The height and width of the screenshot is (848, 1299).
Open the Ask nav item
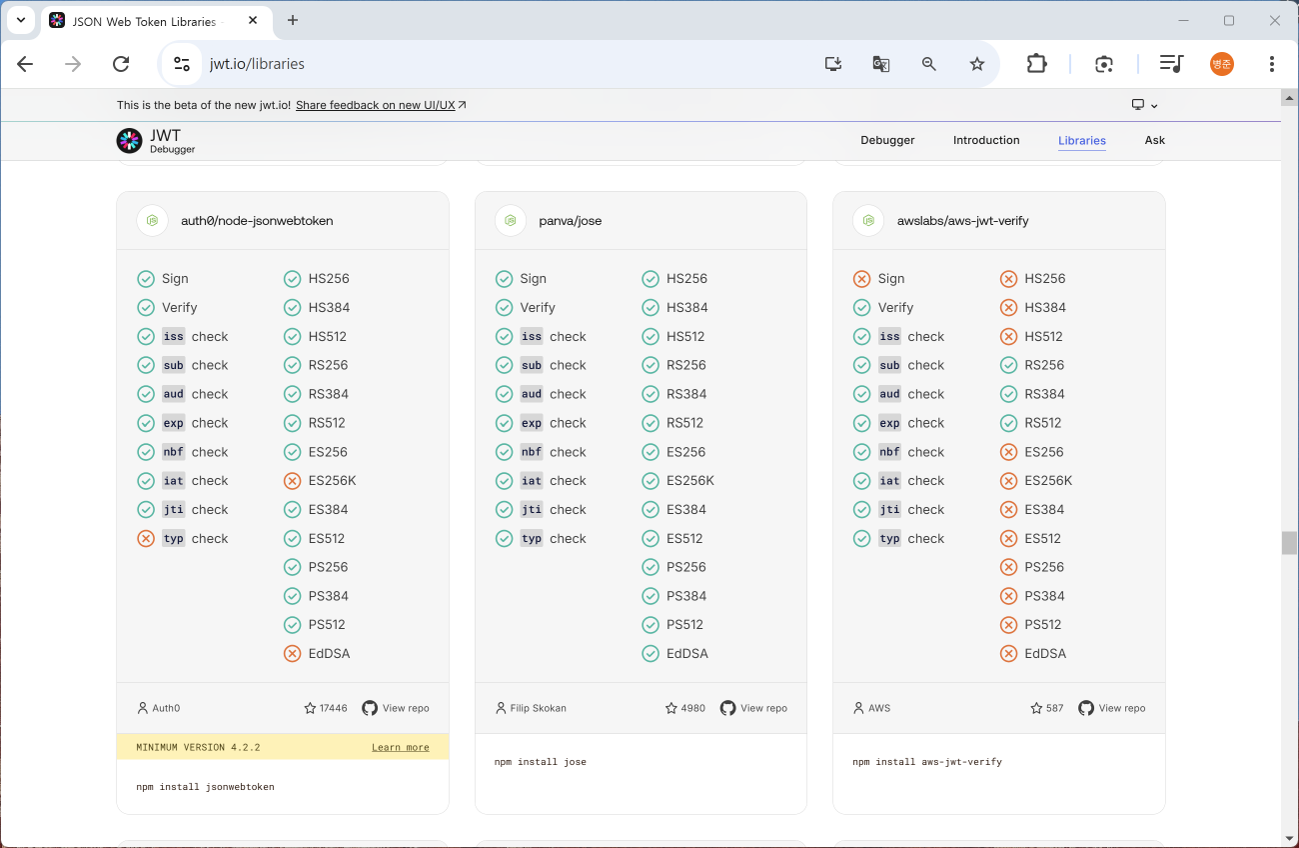[x=1155, y=141]
